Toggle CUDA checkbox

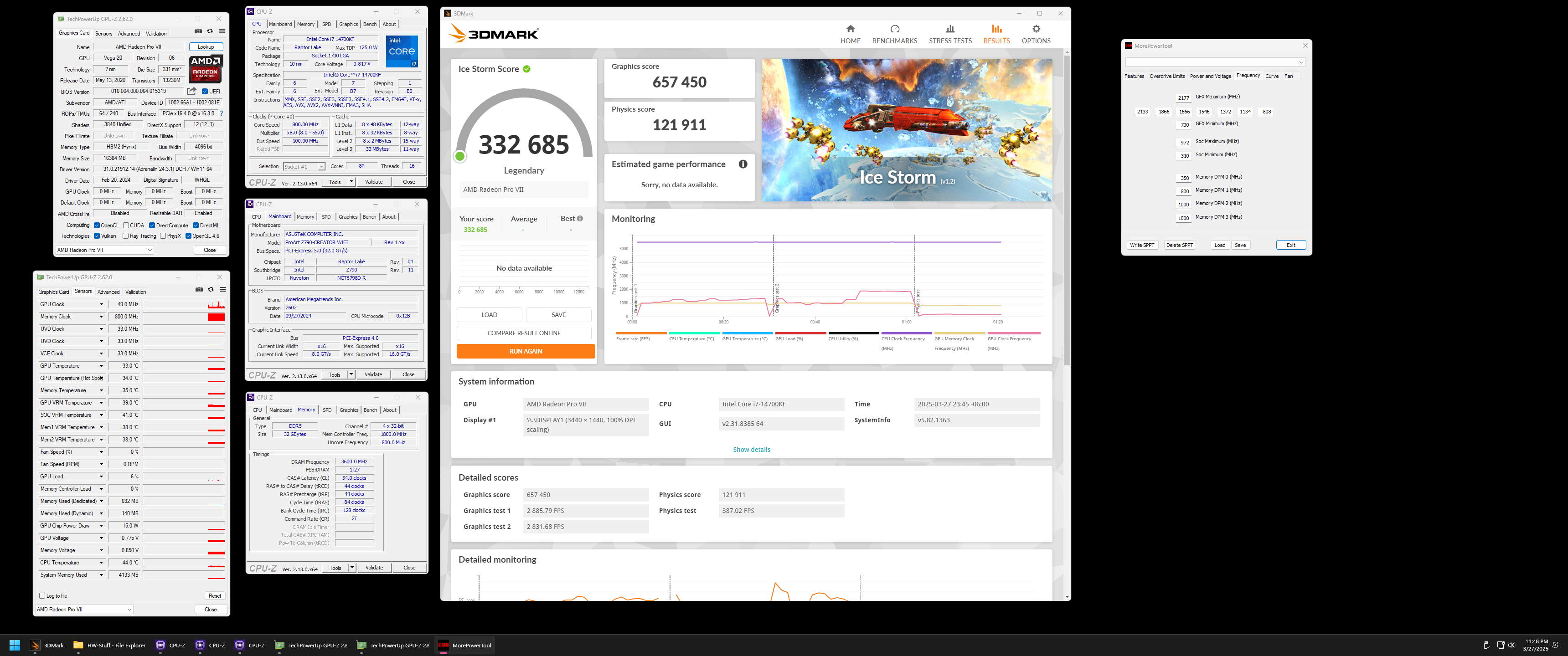pos(125,225)
